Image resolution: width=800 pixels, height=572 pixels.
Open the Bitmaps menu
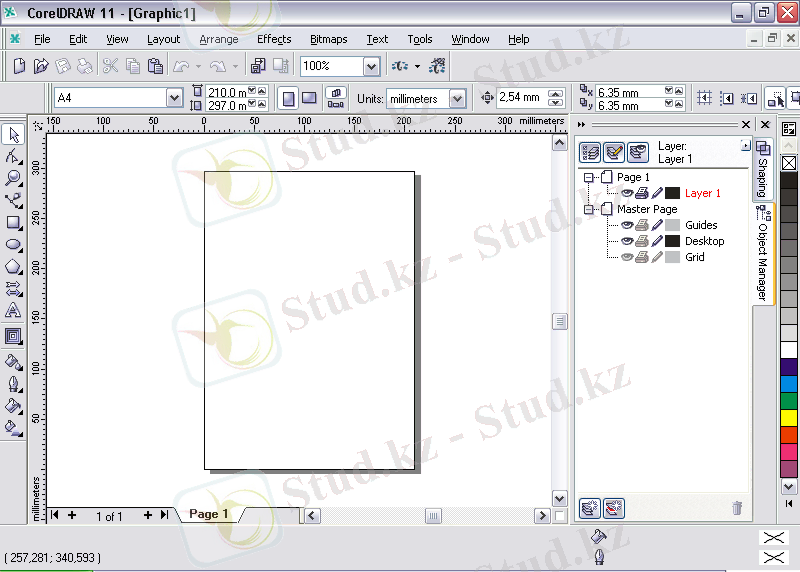coord(328,39)
